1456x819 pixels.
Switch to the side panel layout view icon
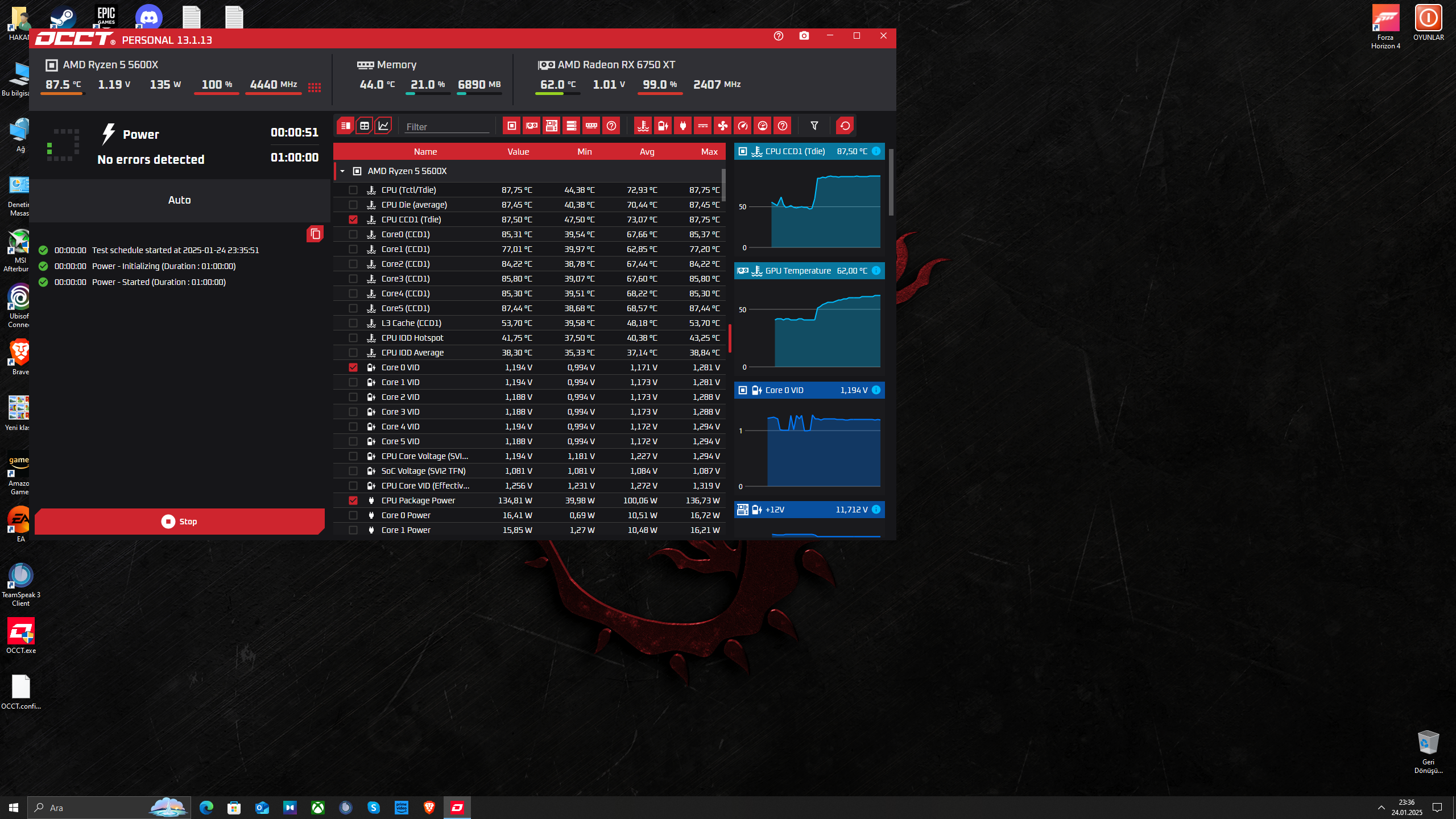(x=345, y=126)
